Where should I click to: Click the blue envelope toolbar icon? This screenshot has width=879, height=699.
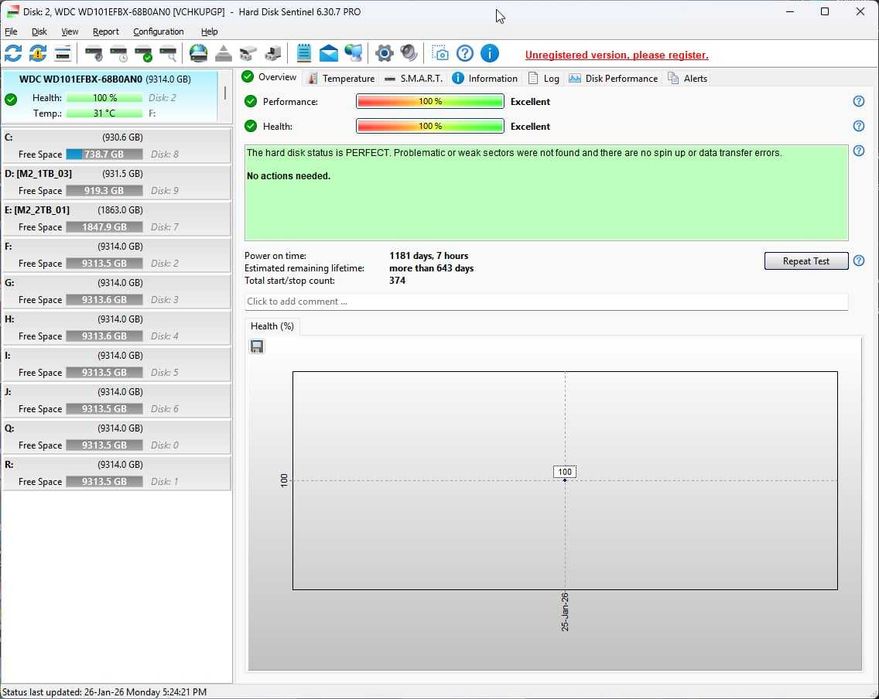329,54
